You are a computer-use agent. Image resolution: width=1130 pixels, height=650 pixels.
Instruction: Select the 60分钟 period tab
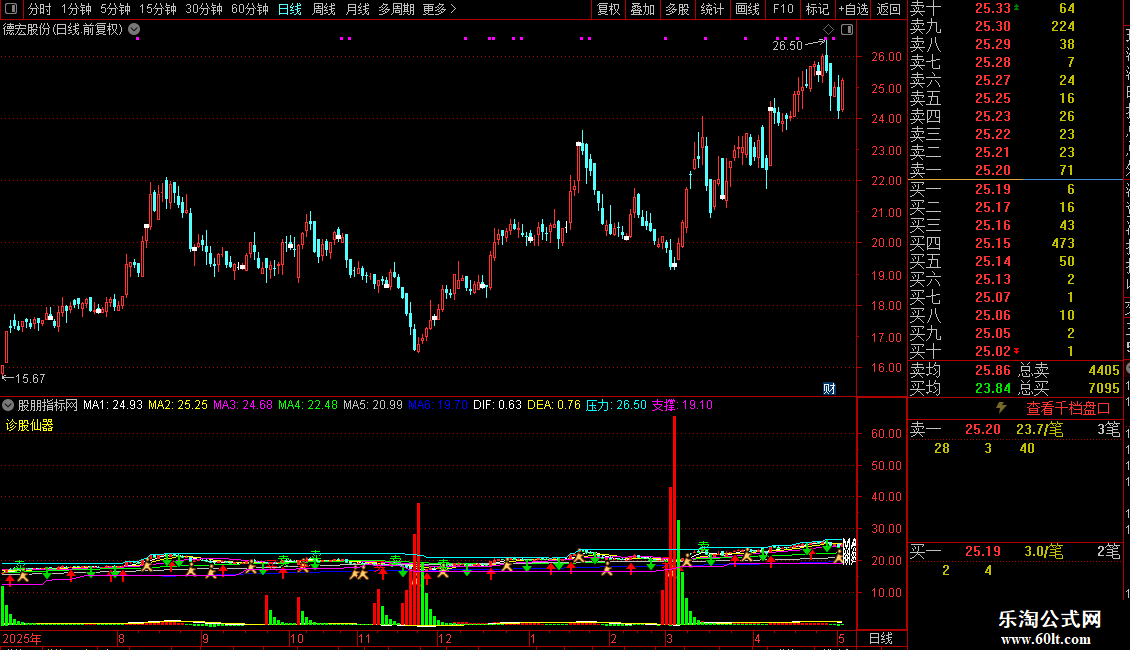tap(250, 9)
